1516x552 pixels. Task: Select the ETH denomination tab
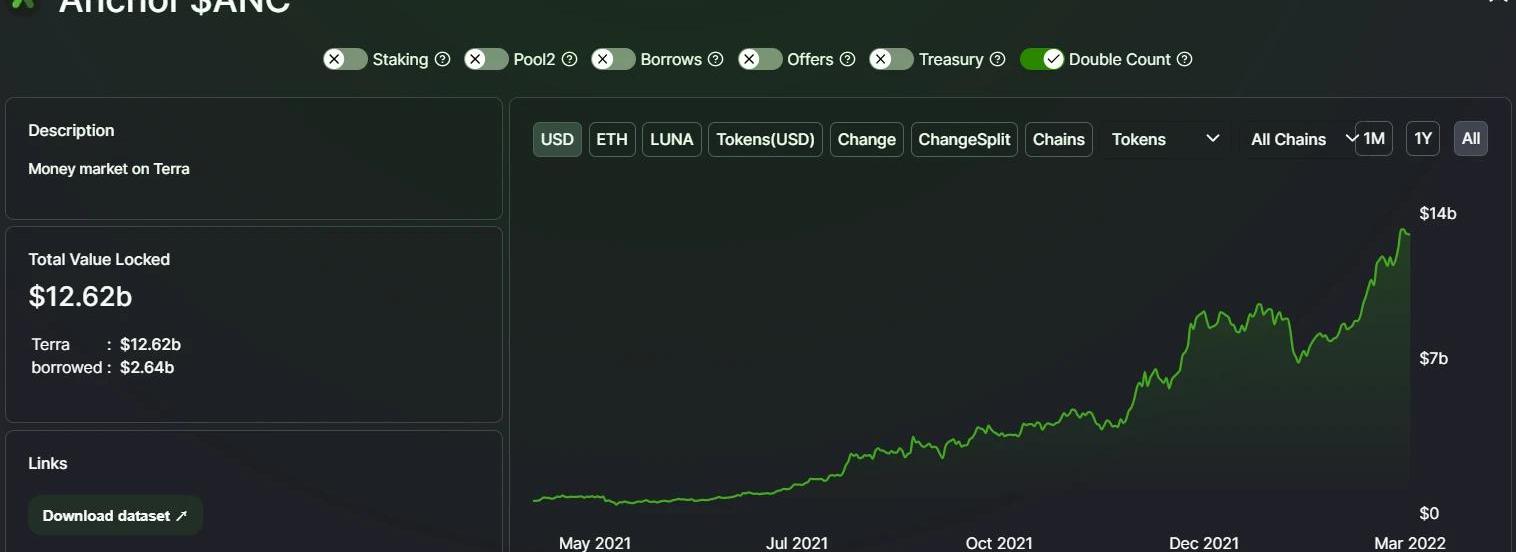612,139
